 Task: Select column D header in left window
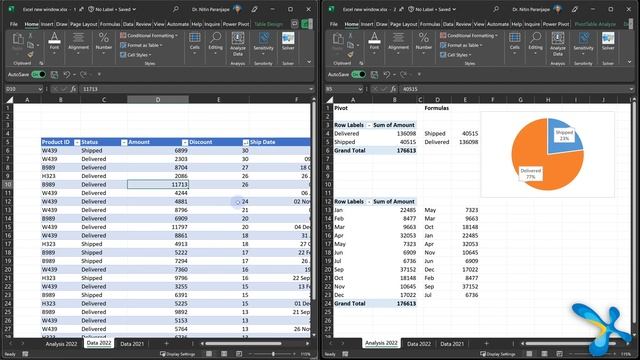coord(158,100)
